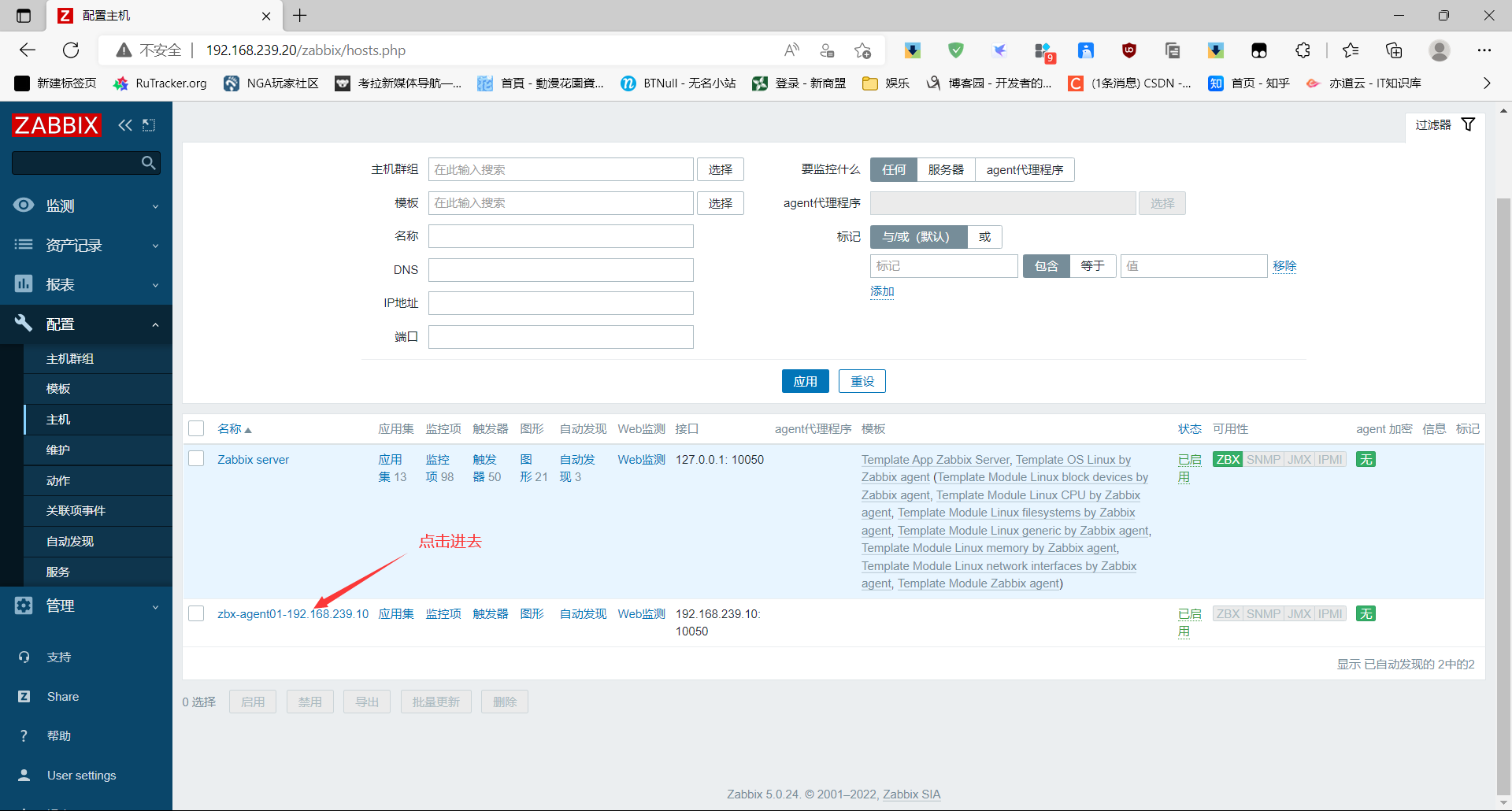This screenshot has width=1512, height=811.
Task: Collapse the Zabbix sidebar with double-chevron icon
Action: (125, 125)
